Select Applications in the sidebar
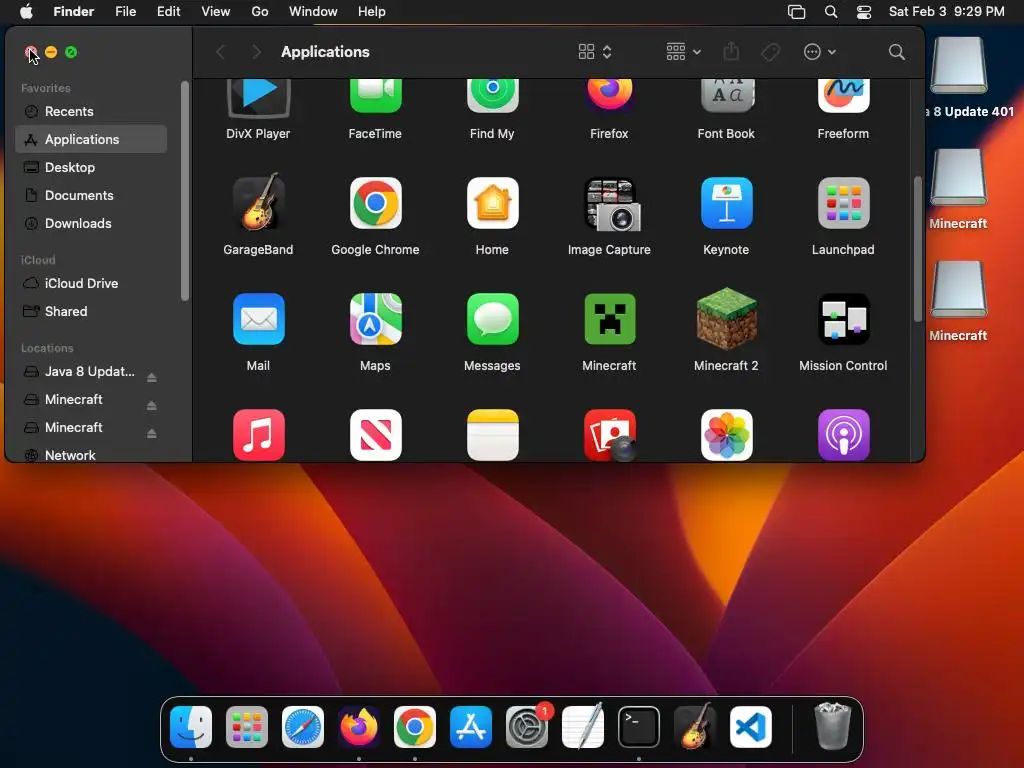Screen dimensions: 1024x768 click(91, 139)
